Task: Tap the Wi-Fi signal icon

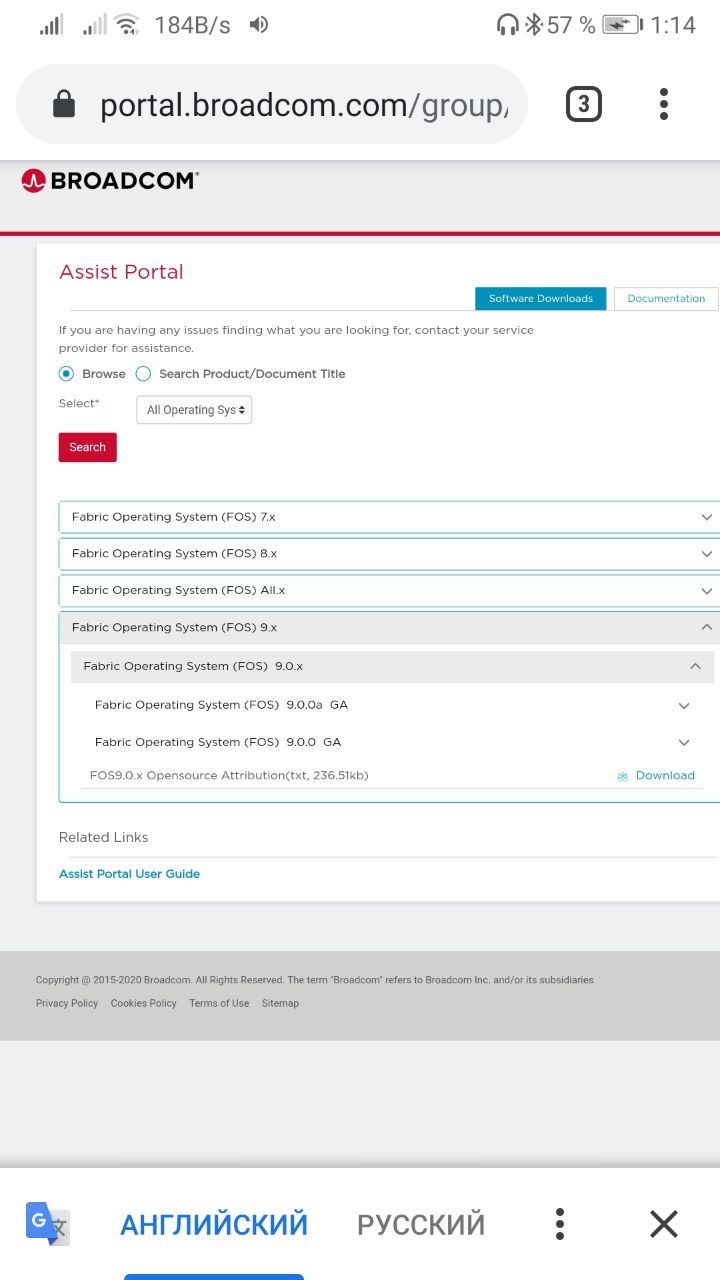Action: [126, 25]
